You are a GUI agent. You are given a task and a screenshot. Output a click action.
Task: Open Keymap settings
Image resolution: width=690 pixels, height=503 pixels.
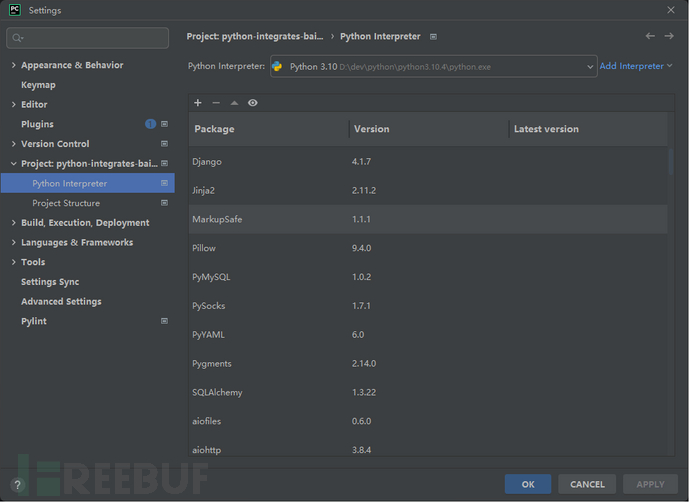click(38, 85)
